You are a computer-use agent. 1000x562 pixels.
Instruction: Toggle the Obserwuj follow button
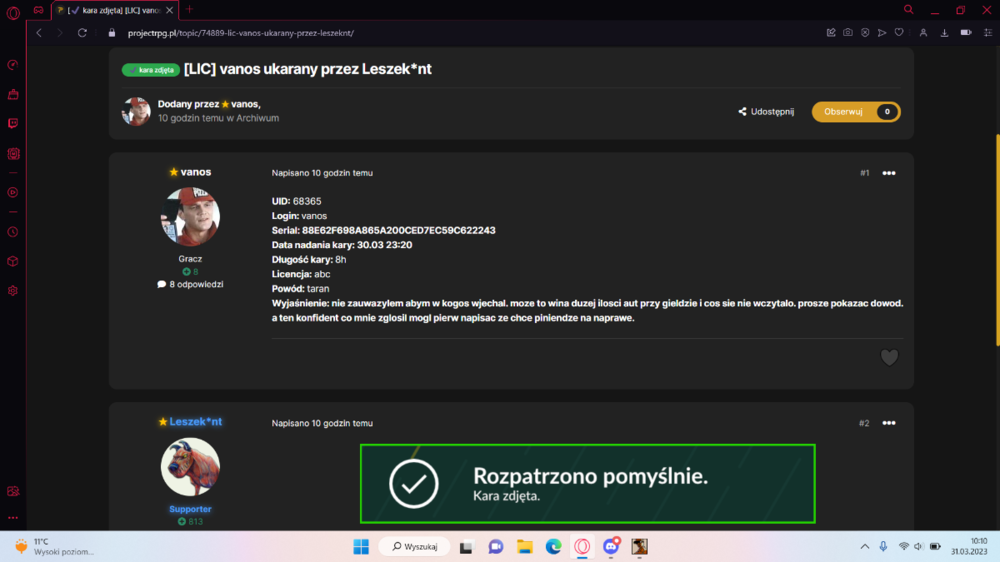click(856, 112)
